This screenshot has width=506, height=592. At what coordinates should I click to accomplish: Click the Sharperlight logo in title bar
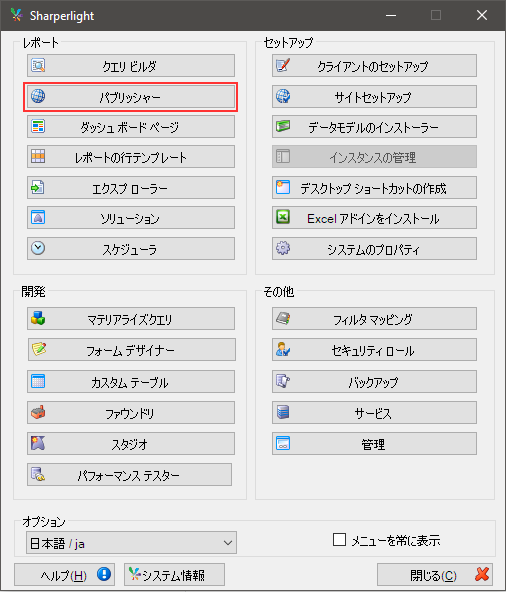coord(17,15)
